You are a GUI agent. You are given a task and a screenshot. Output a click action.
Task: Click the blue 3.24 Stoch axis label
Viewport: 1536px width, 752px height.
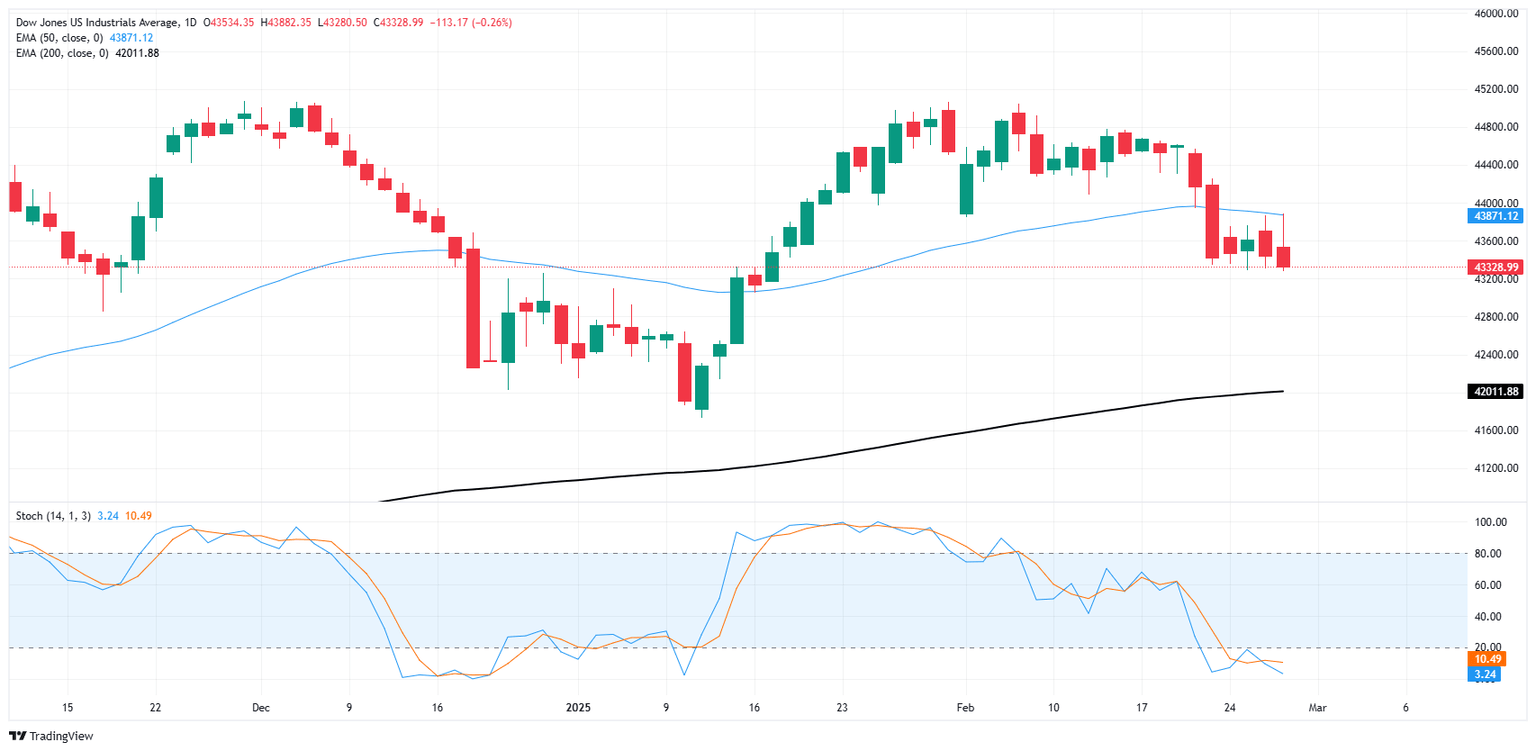(x=1486, y=675)
